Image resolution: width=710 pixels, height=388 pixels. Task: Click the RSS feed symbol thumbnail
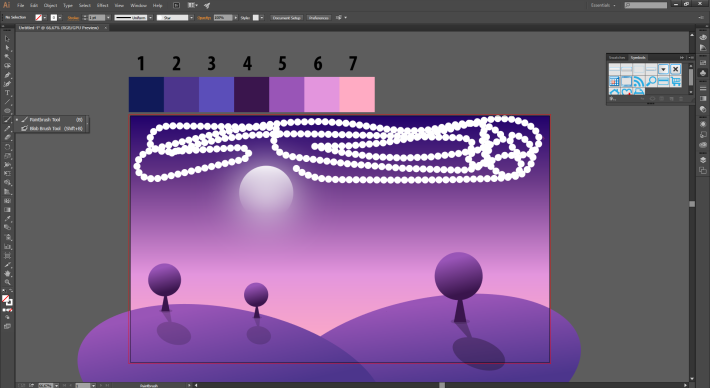pyautogui.click(x=638, y=81)
